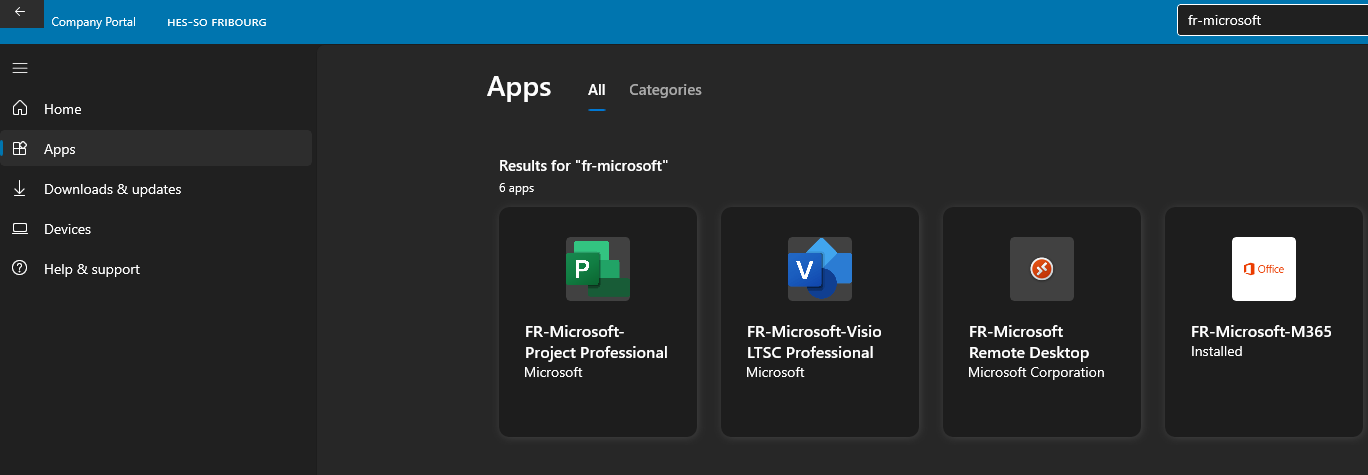Click the Installed status of M365
The image size is (1368, 475).
(x=1216, y=352)
